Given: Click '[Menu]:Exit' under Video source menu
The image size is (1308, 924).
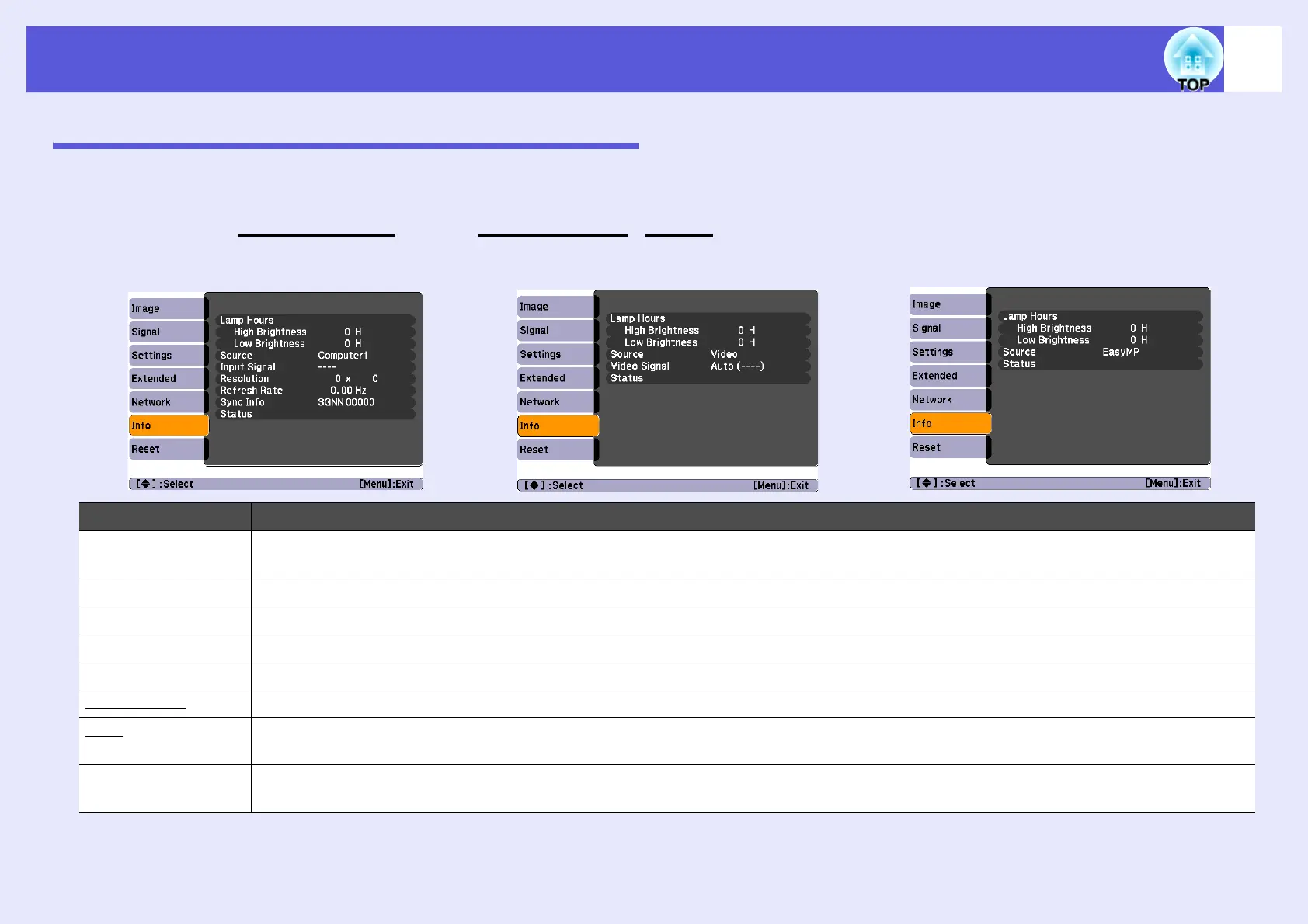Looking at the screenshot, I should click(x=781, y=485).
